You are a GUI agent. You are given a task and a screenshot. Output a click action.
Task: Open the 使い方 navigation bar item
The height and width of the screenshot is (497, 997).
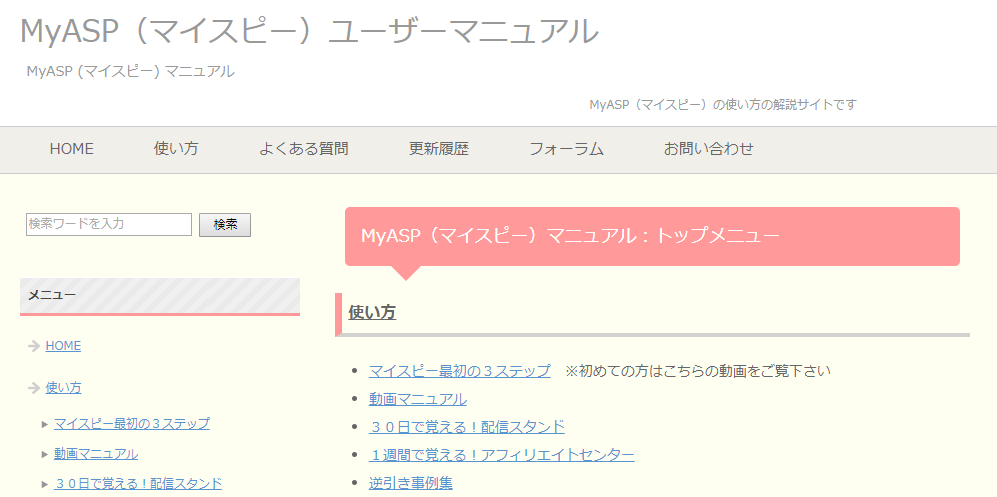tap(176, 149)
